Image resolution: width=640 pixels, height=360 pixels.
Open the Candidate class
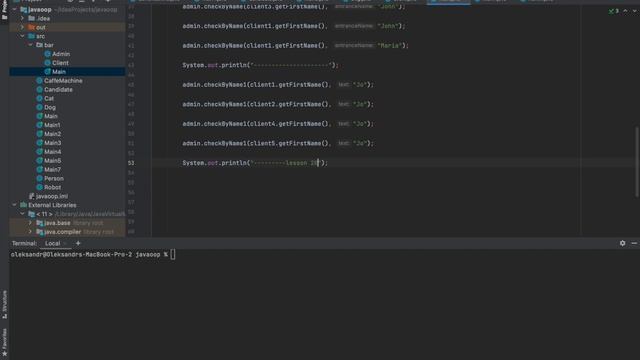pyautogui.click(x=58, y=89)
